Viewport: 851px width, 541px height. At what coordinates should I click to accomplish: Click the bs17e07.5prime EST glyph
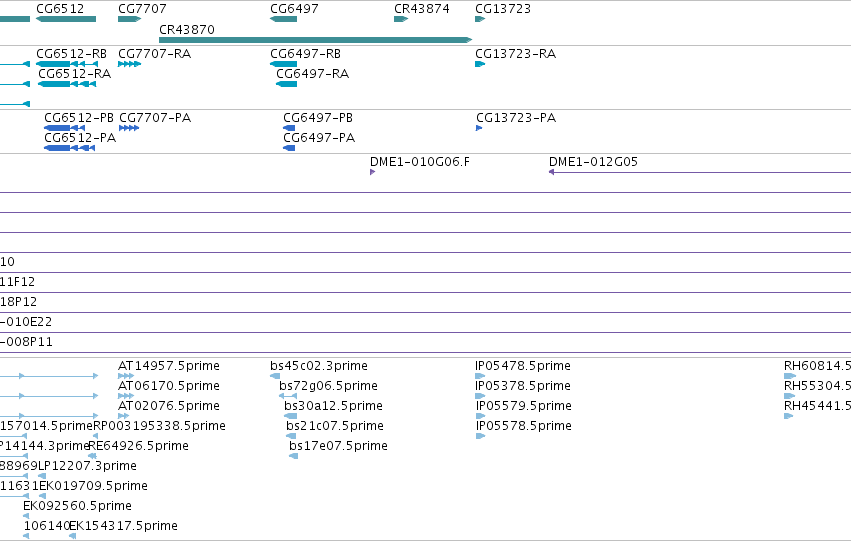[x=294, y=456]
